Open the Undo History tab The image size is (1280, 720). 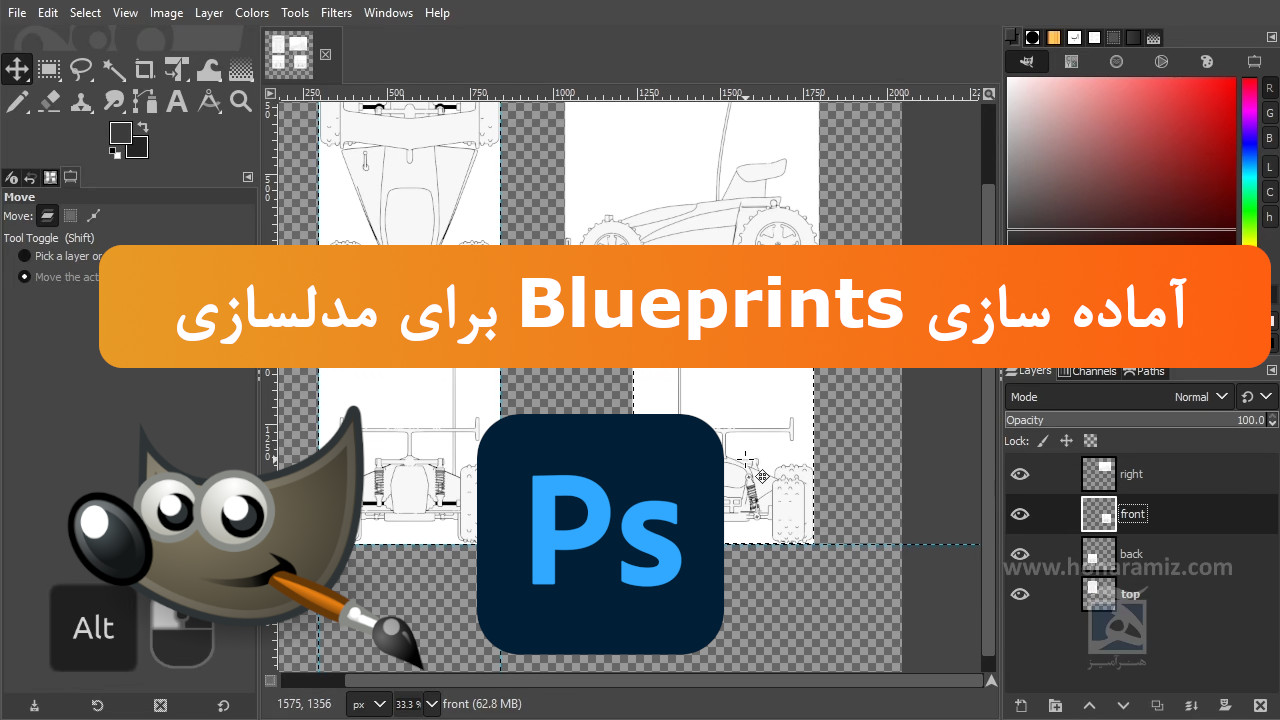point(31,177)
